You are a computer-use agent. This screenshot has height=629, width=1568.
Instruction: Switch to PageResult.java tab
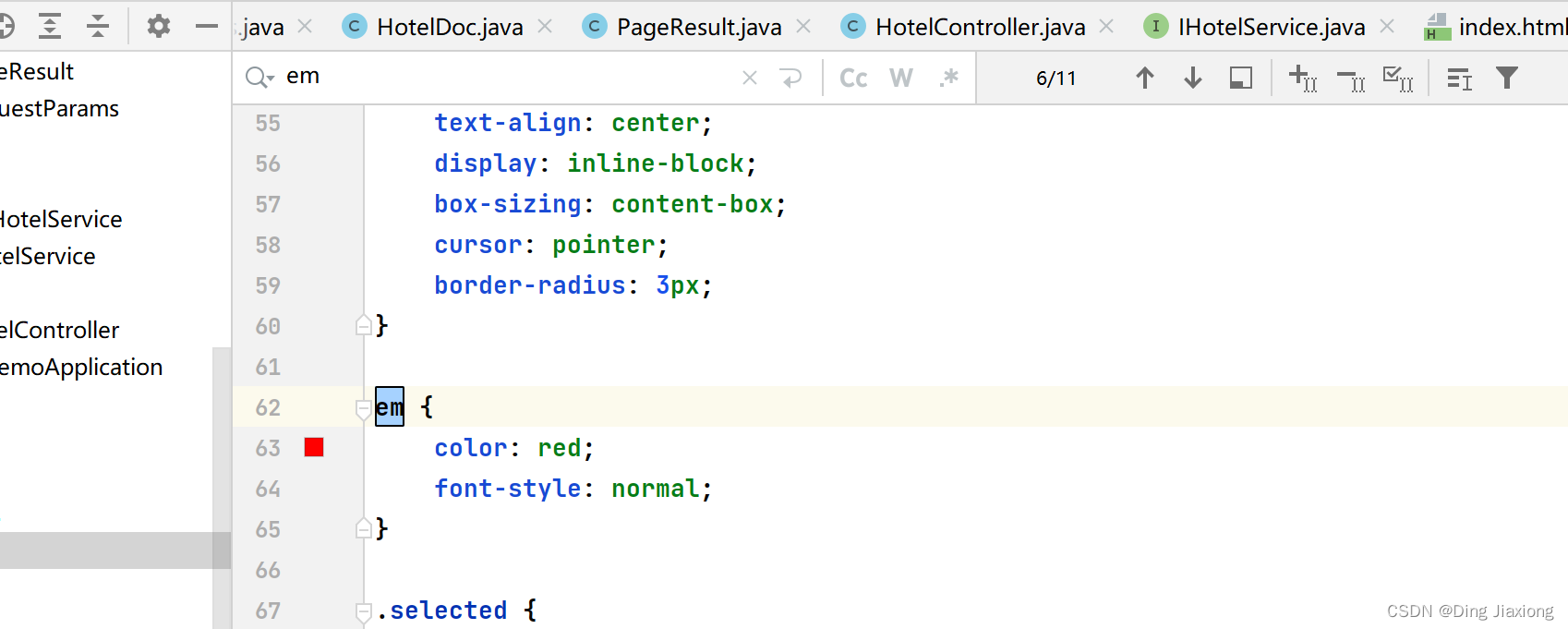coord(699,27)
